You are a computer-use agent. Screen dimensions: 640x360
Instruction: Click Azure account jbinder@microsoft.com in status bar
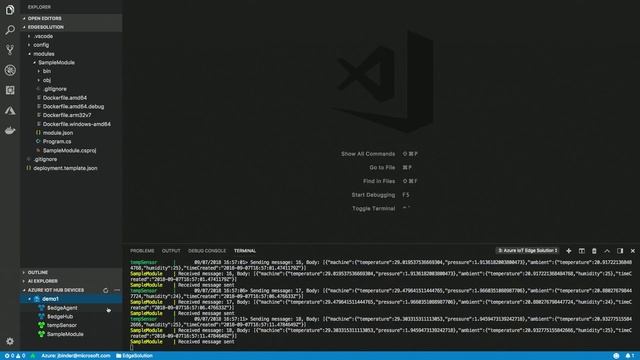pyautogui.click(x=76, y=356)
